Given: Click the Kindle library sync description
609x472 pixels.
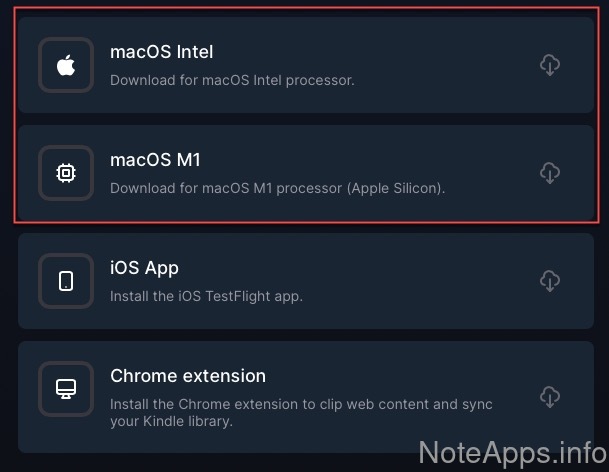Looking at the screenshot, I should pos(300,413).
